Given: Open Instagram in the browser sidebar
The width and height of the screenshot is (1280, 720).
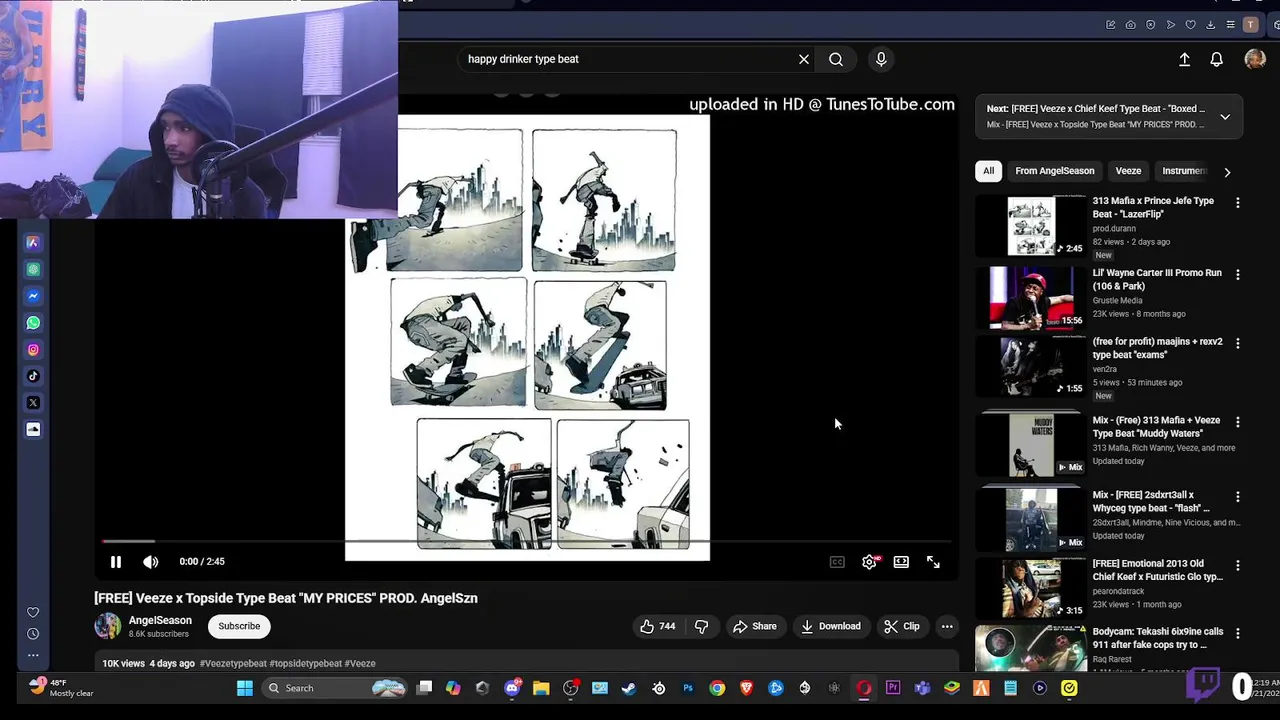Looking at the screenshot, I should coord(33,350).
